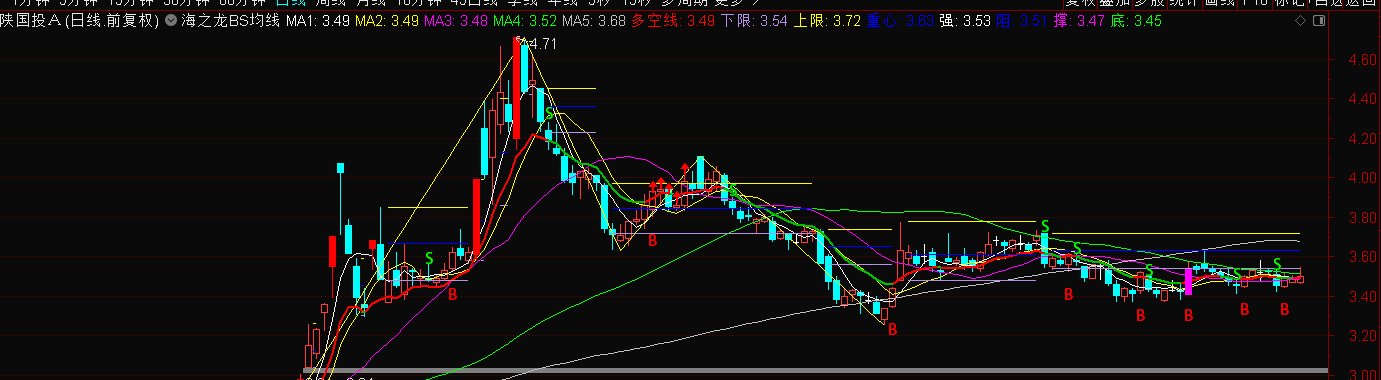
Task: Click the yellow 上限: 3.72 label
Action: (x=827, y=20)
